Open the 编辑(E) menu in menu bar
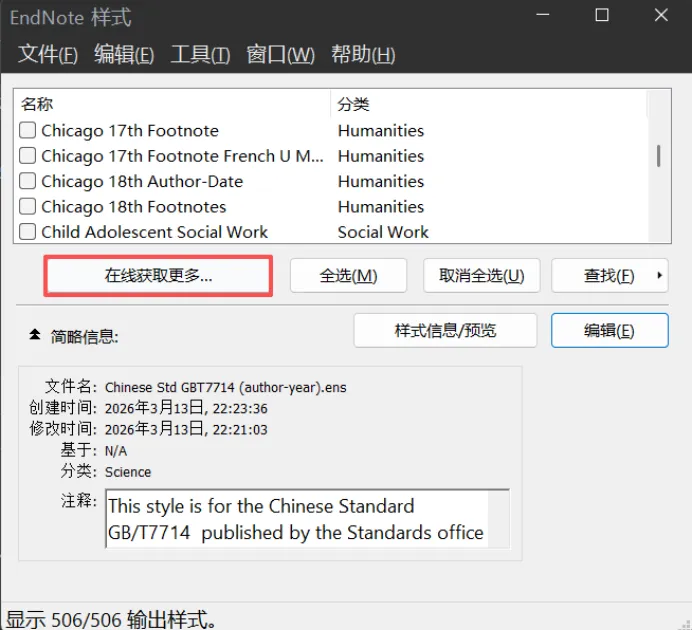 click(x=124, y=55)
